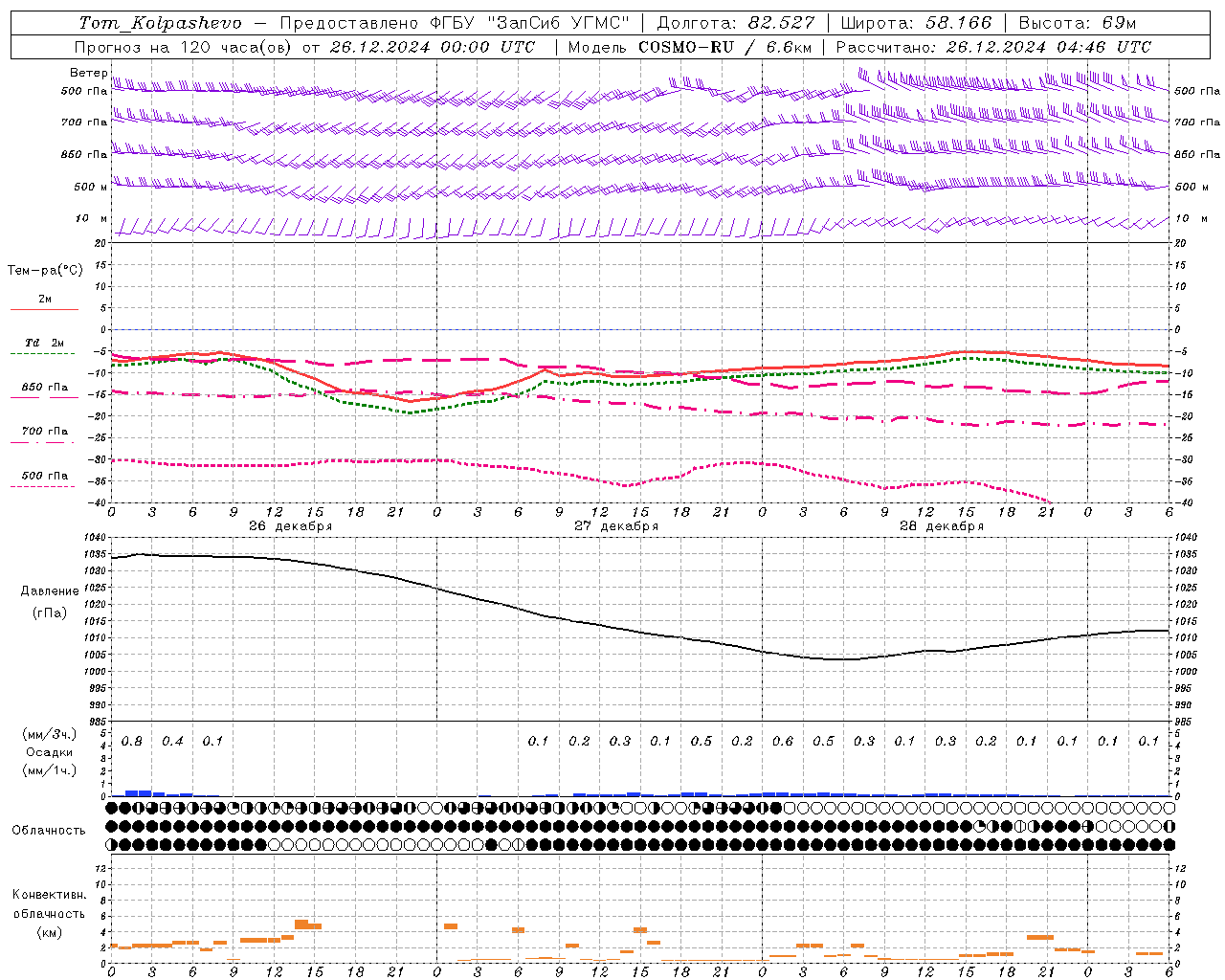Click the '700 гПа' temperature legend entry

45,432
